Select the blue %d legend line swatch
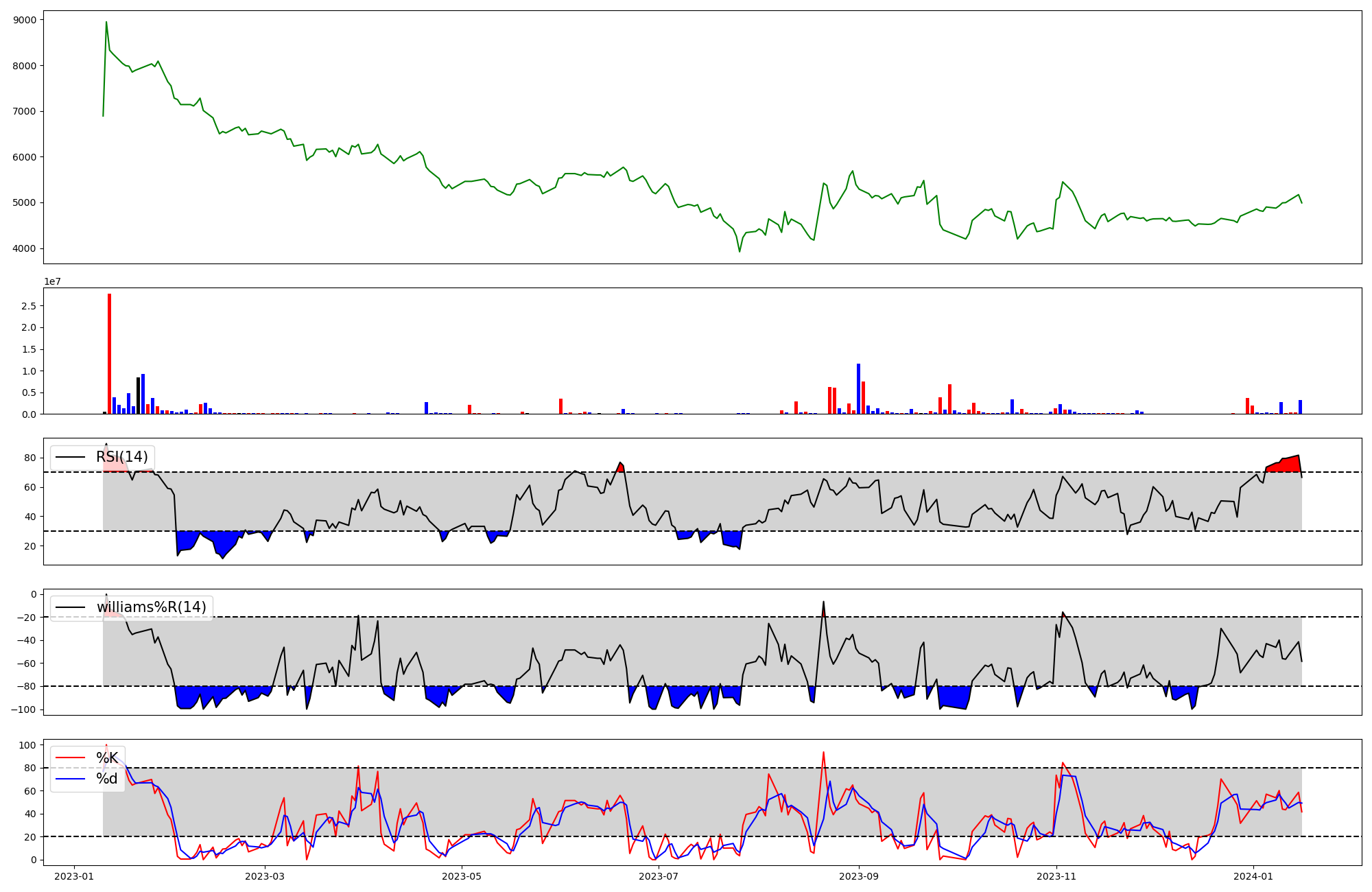Screen dimensions: 1372x892 70,779
